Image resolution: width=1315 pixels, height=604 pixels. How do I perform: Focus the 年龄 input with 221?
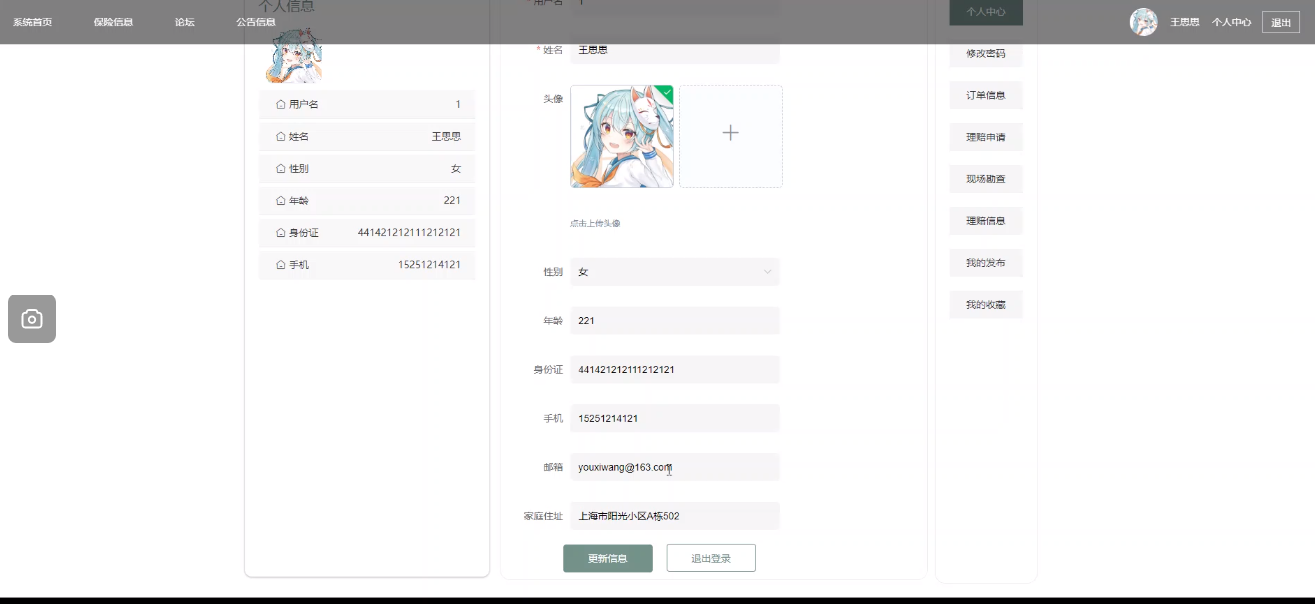pyautogui.click(x=675, y=321)
